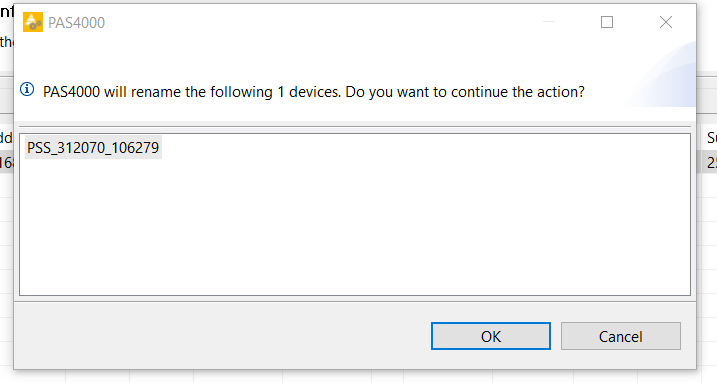Click the PAS4000 title text
The image size is (717, 383).
76,22
